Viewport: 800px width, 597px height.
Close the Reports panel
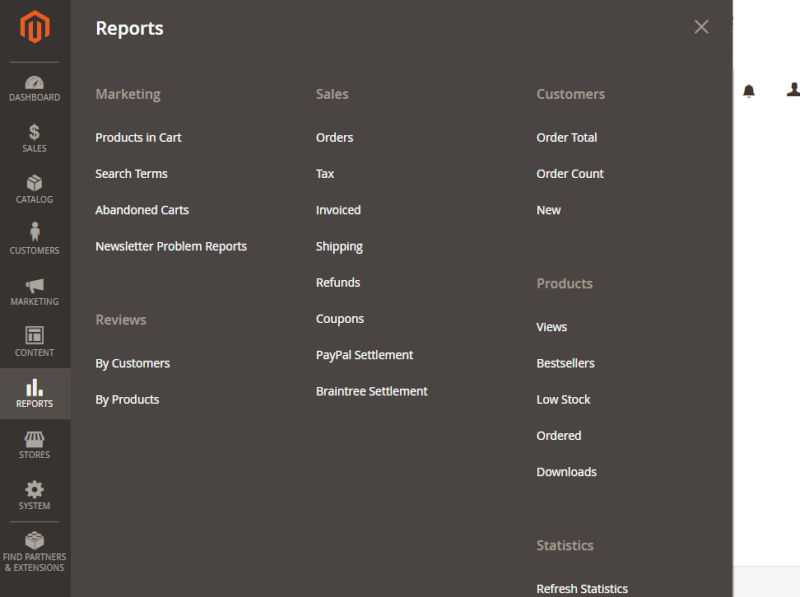pyautogui.click(x=701, y=27)
